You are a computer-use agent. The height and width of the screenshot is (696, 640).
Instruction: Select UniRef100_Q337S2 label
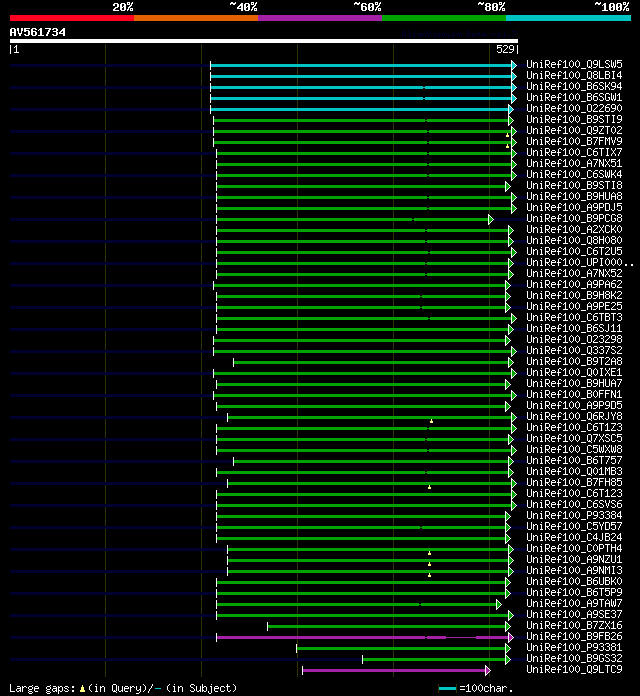pos(574,350)
